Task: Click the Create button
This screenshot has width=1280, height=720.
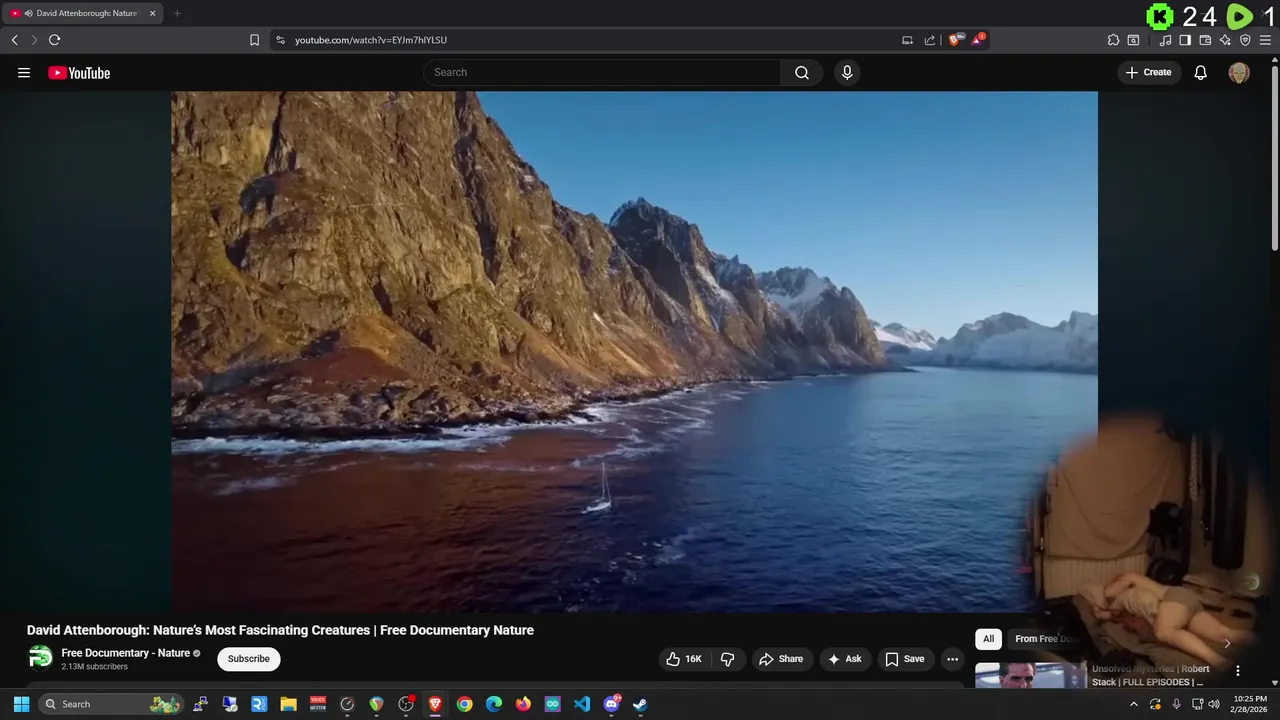Action: coord(1149,72)
